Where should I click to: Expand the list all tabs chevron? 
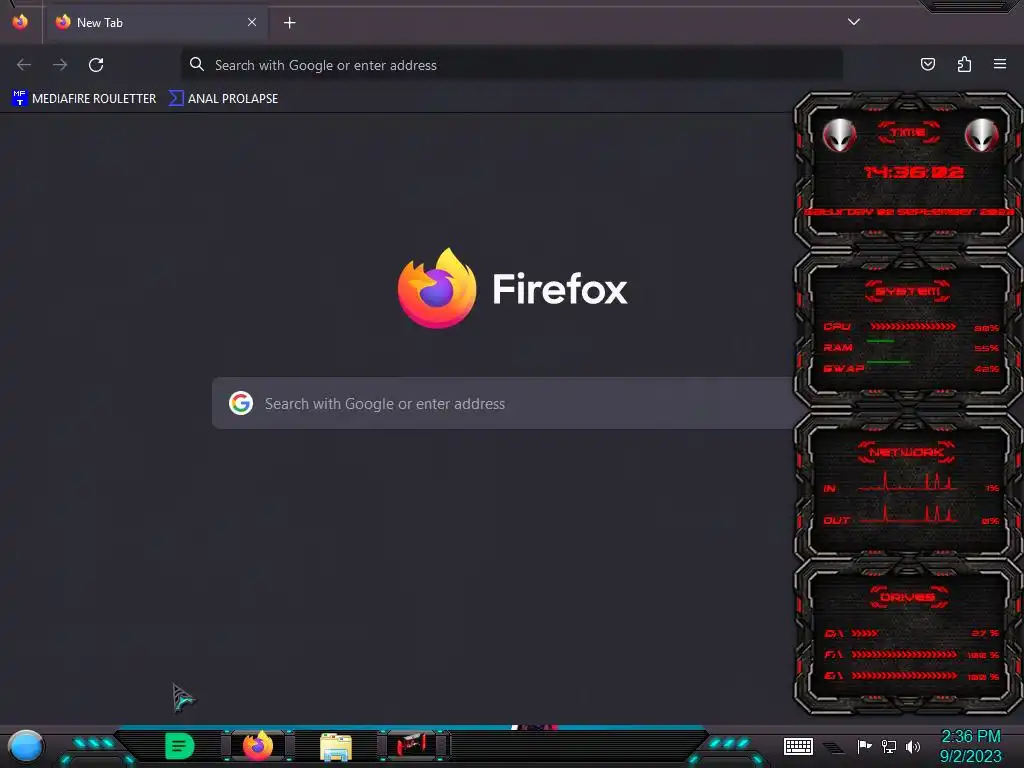click(854, 22)
